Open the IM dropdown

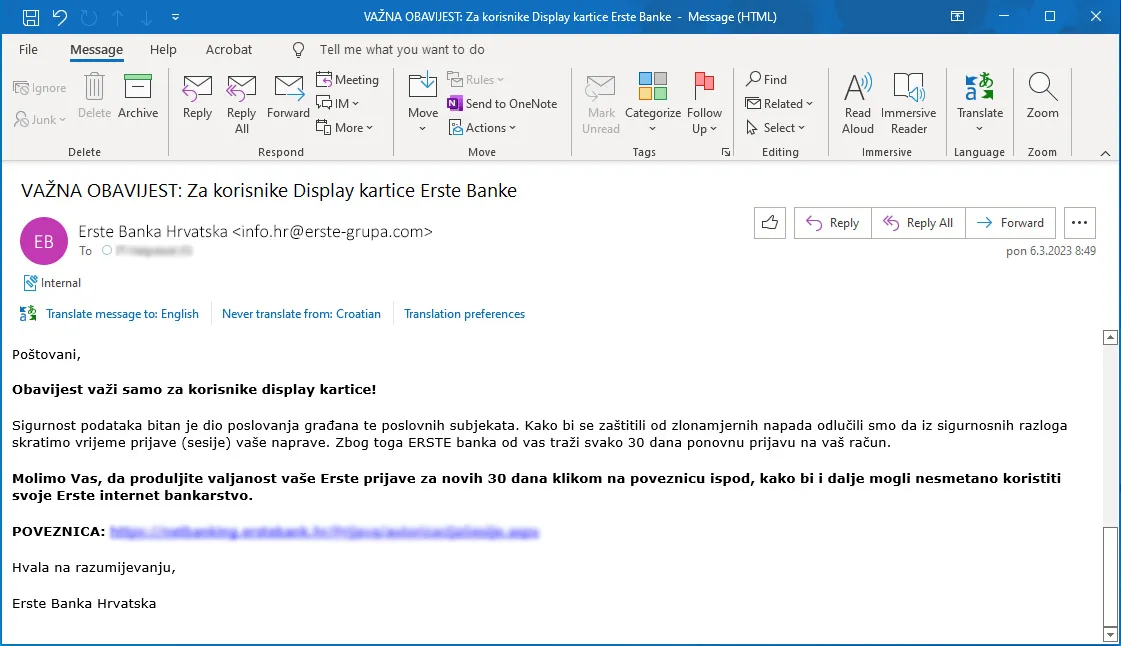pyautogui.click(x=337, y=104)
